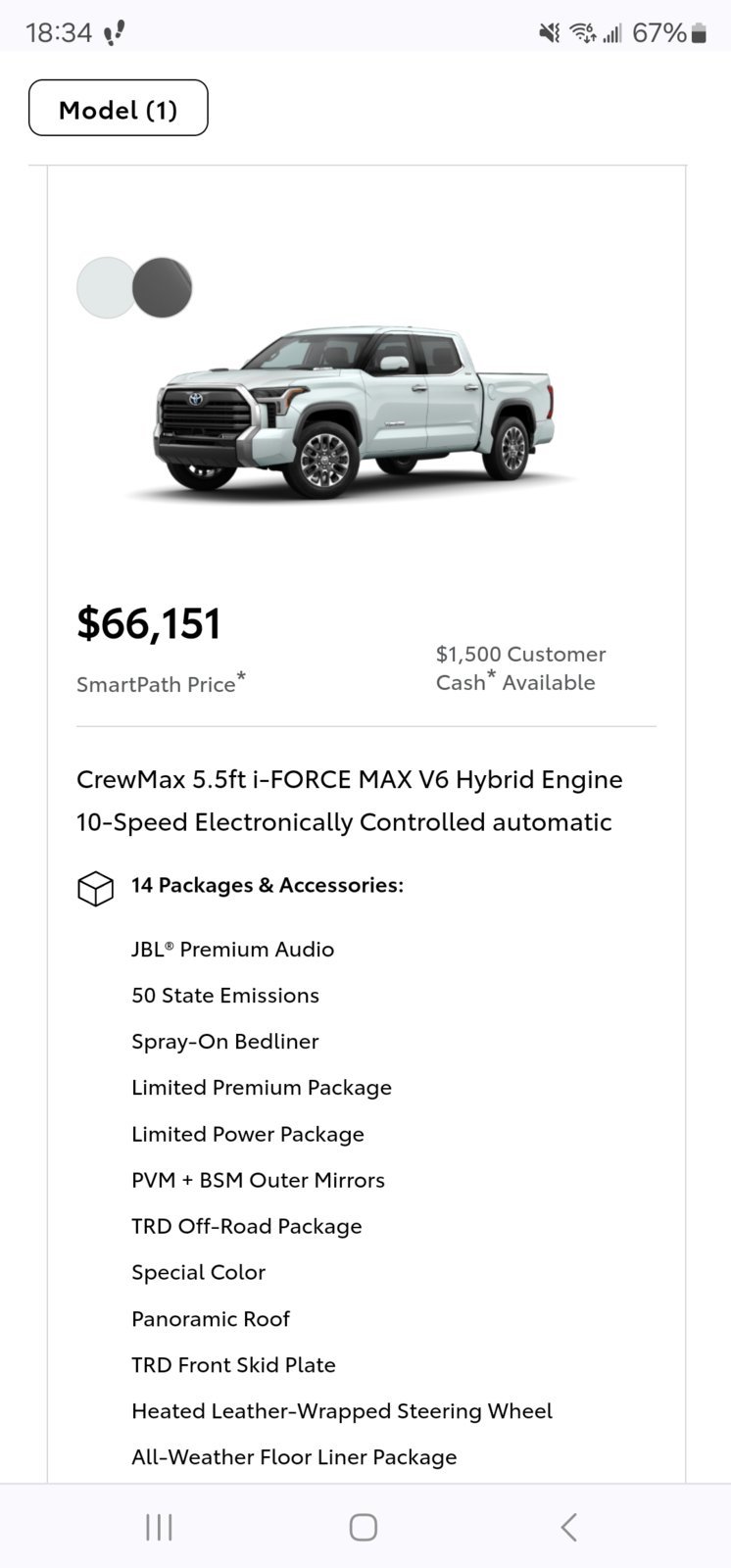731x1568 pixels.
Task: Select the TRD Off-Road Package item
Action: [x=247, y=1226]
